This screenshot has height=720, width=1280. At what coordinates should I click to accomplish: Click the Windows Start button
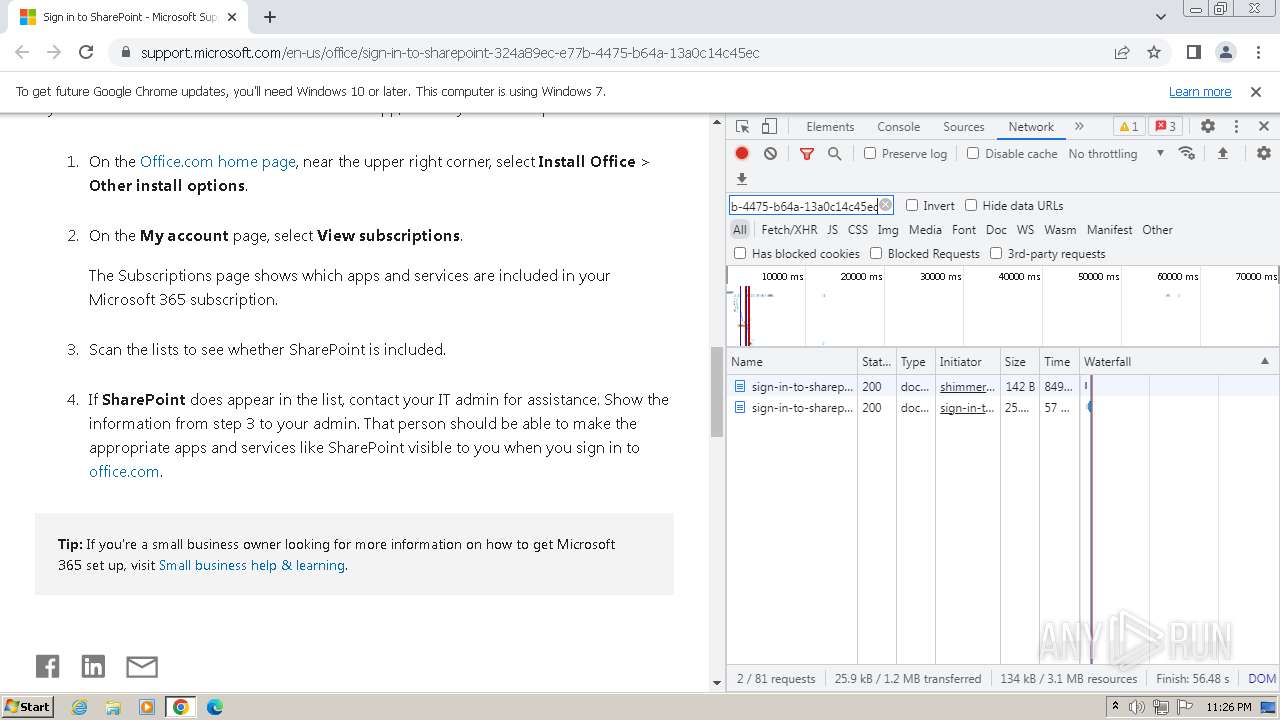28,707
